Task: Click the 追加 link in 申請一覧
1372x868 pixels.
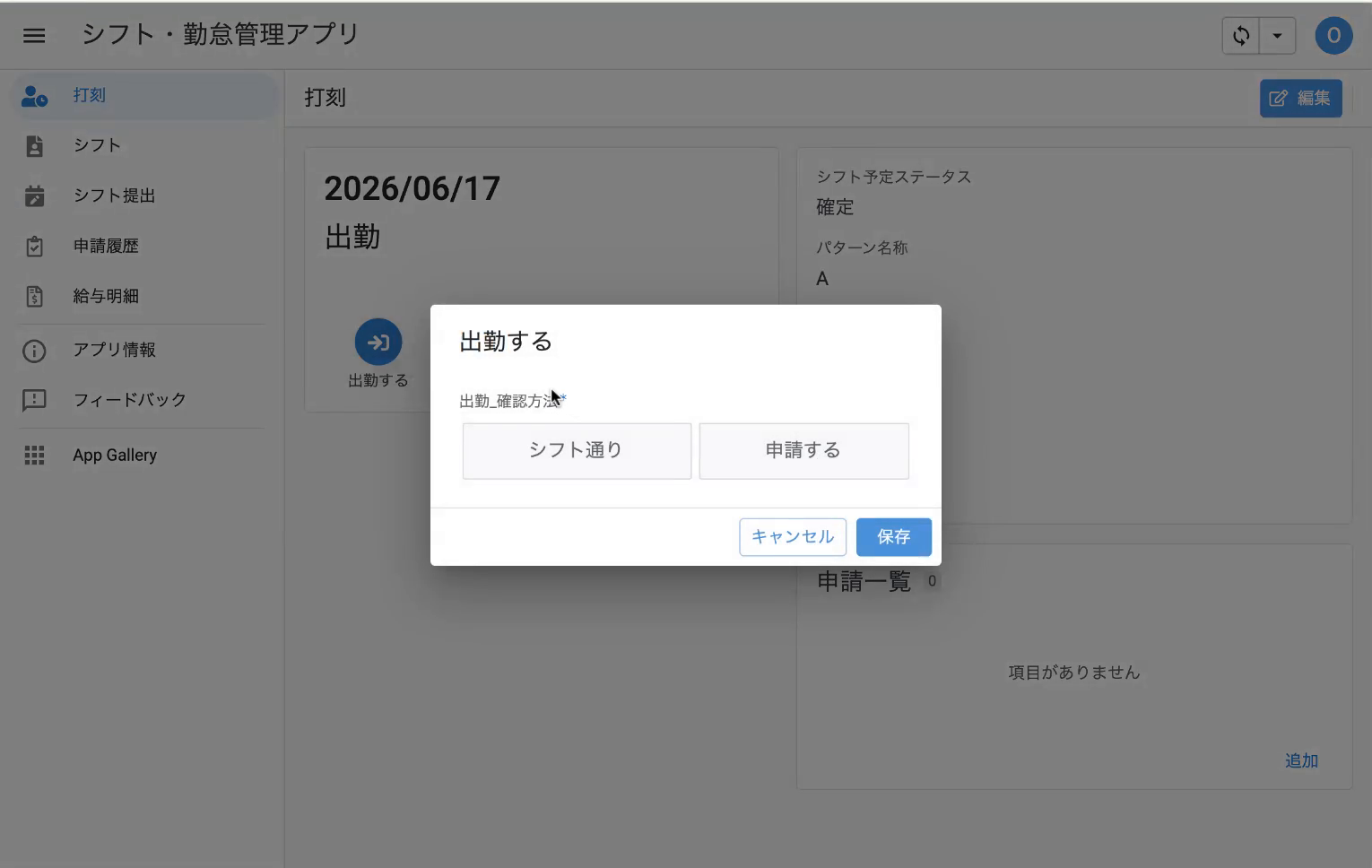Action: [1301, 760]
